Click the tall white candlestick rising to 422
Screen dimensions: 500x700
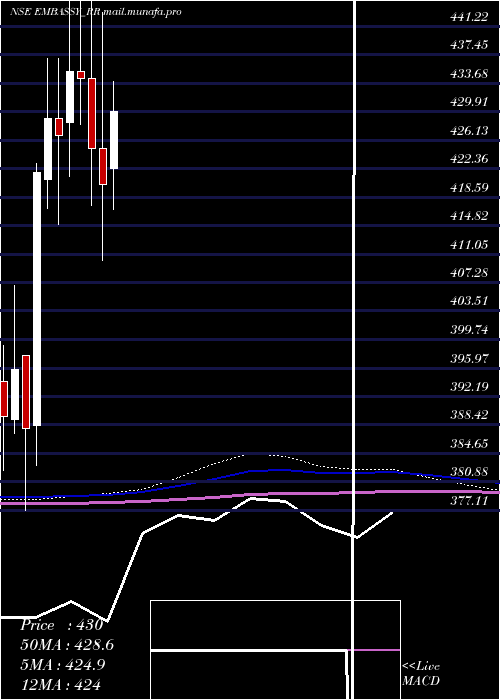tap(37, 299)
